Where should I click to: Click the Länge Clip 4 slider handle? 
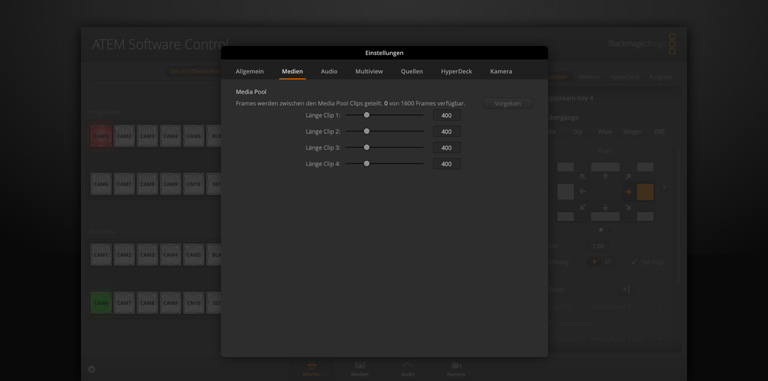(x=366, y=164)
